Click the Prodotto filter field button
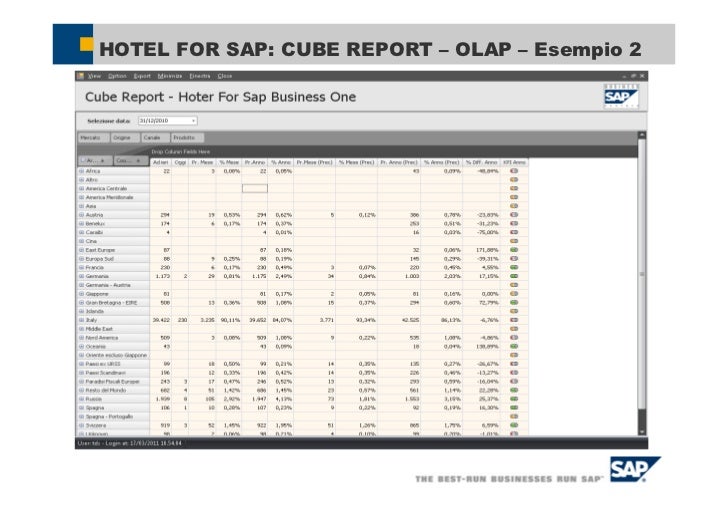Screen dimensions: 728x515 (188, 138)
